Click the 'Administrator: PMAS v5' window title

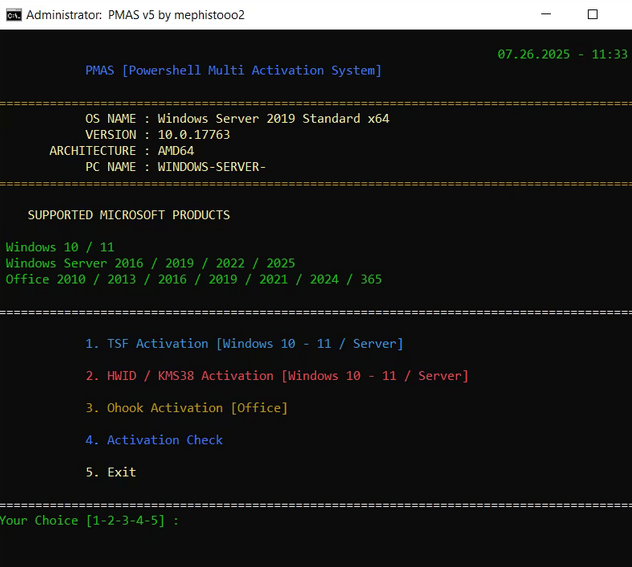click(x=135, y=15)
